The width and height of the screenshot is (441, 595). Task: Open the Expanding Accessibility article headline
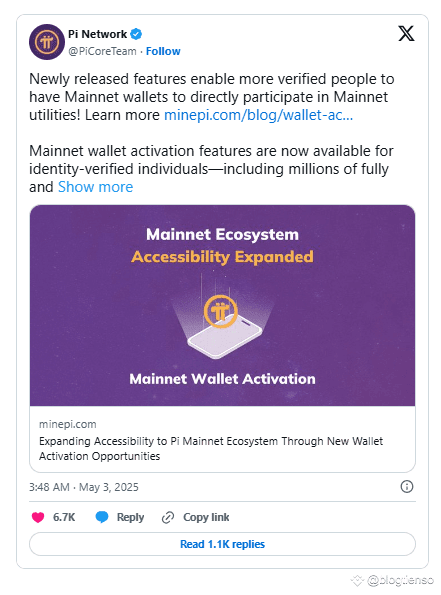[x=211, y=449]
